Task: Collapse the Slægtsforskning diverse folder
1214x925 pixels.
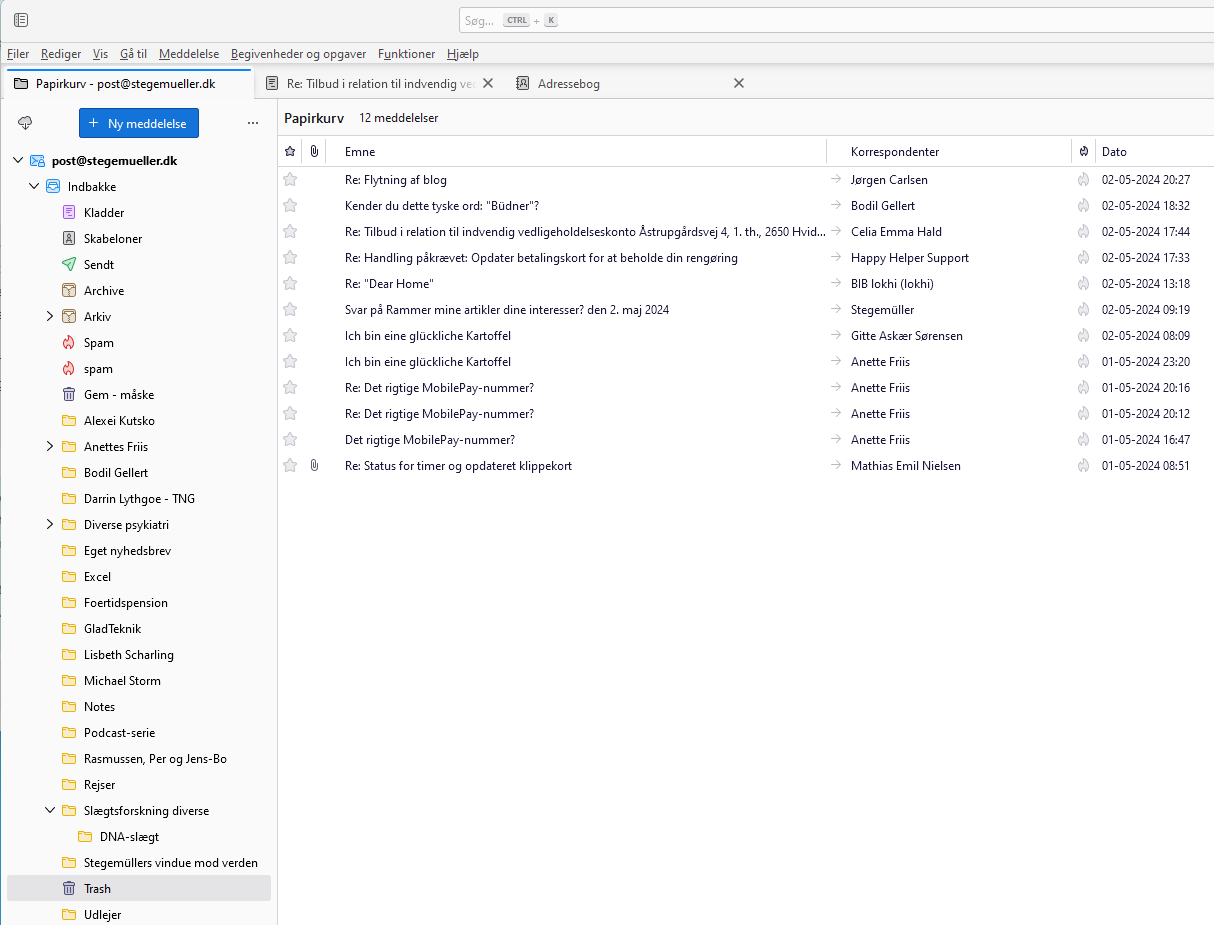Action: [x=50, y=811]
